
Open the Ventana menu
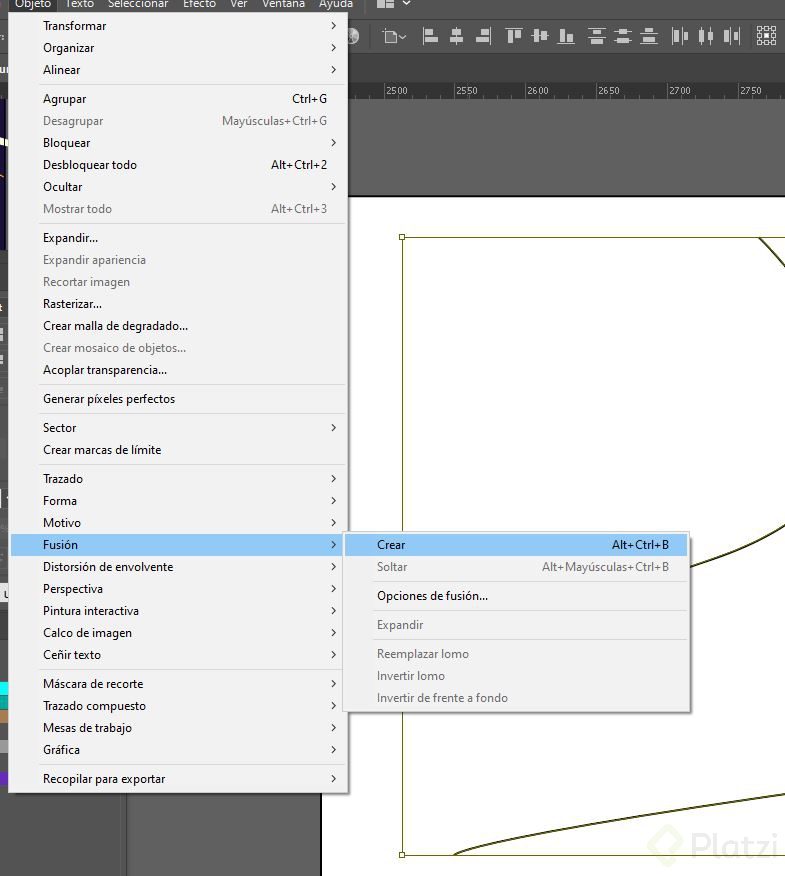click(284, 4)
